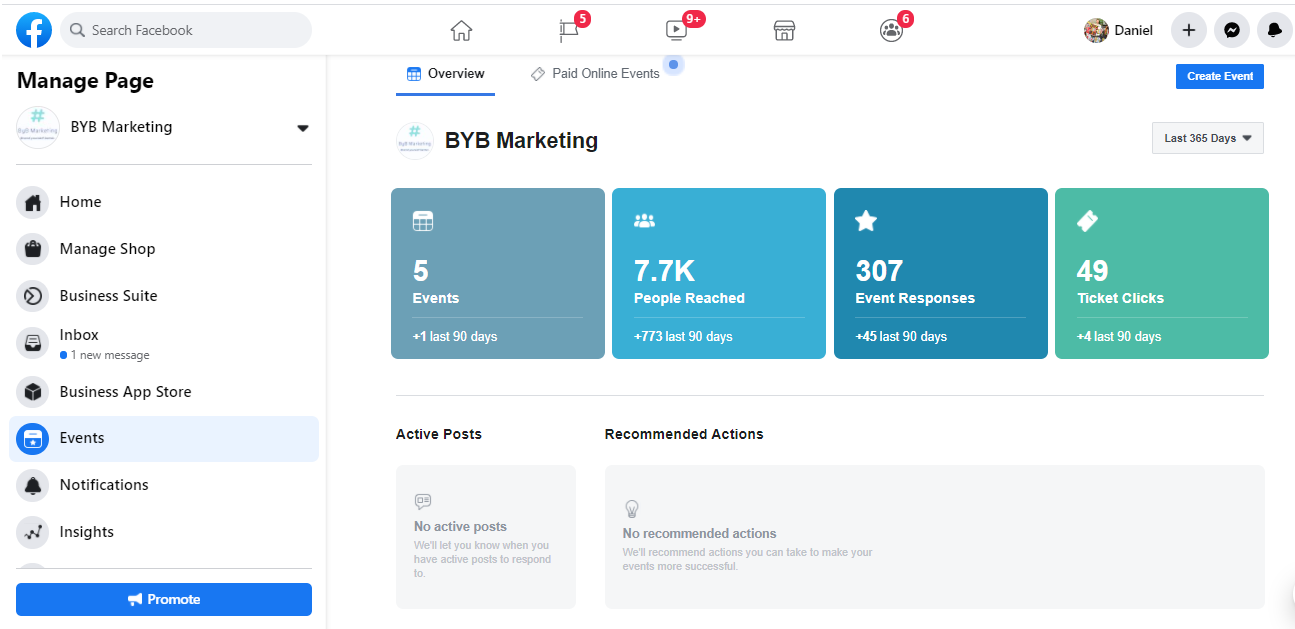Click the Inbox tray icon
This screenshot has width=1295, height=629.
[x=33, y=343]
